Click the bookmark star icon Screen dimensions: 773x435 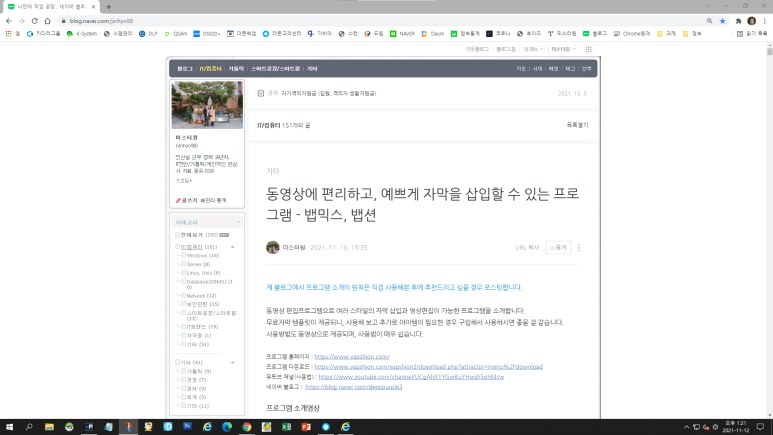pyautogui.click(x=723, y=21)
